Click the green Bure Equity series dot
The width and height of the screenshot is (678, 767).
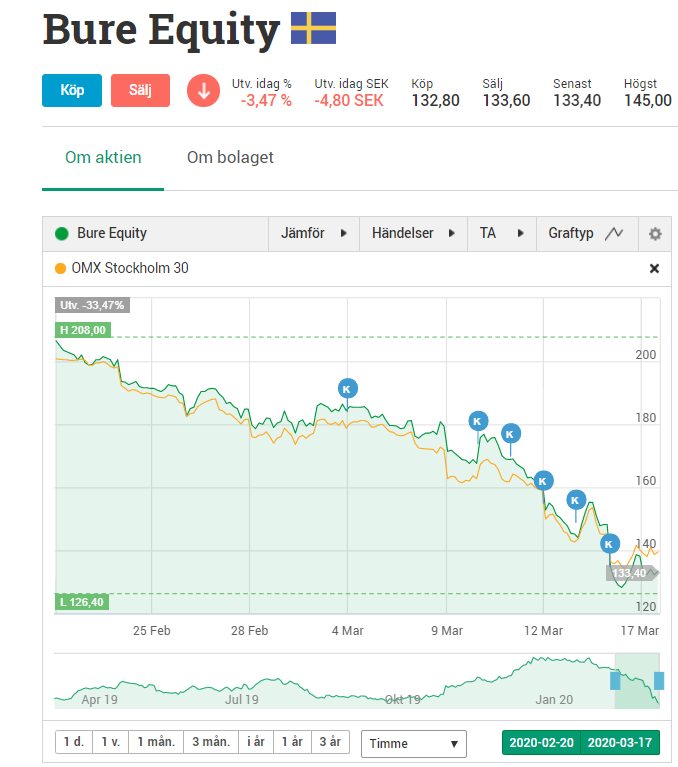tap(62, 234)
